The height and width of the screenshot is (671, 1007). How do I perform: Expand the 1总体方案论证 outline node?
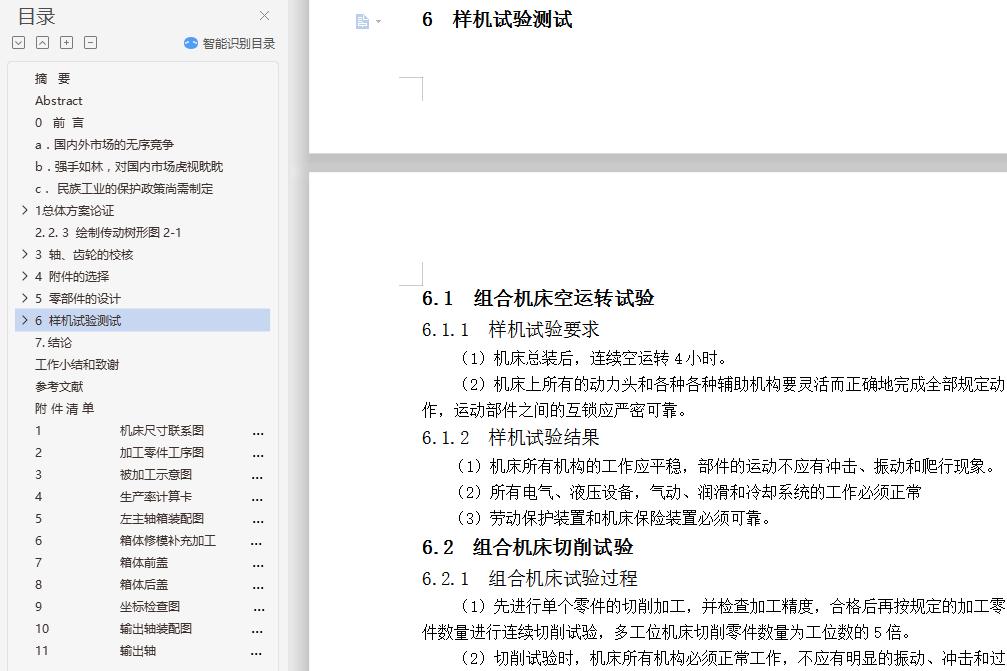[x=24, y=211]
